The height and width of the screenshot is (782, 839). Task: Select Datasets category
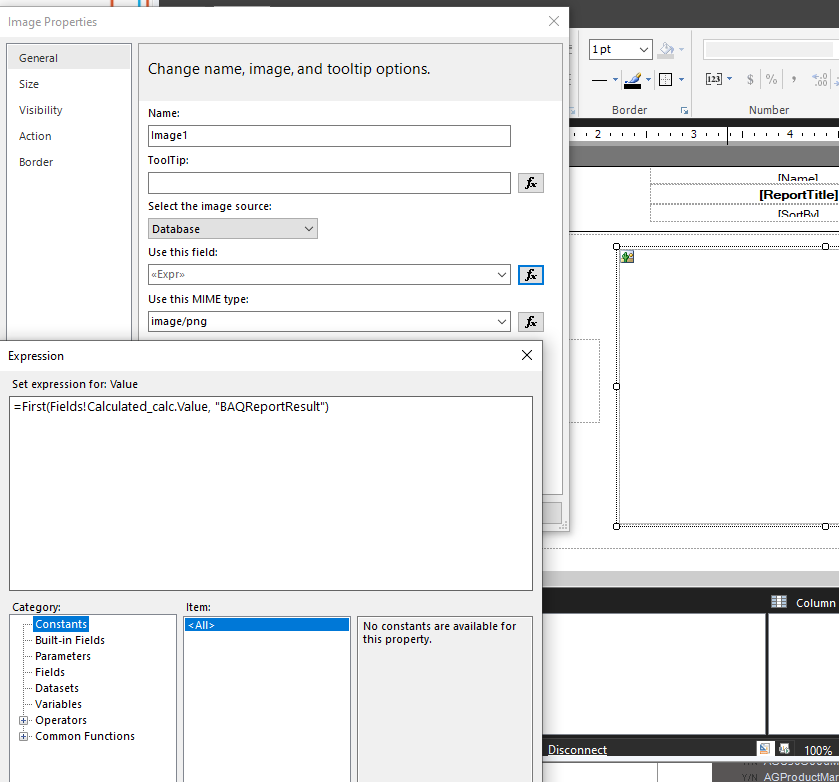(57, 688)
